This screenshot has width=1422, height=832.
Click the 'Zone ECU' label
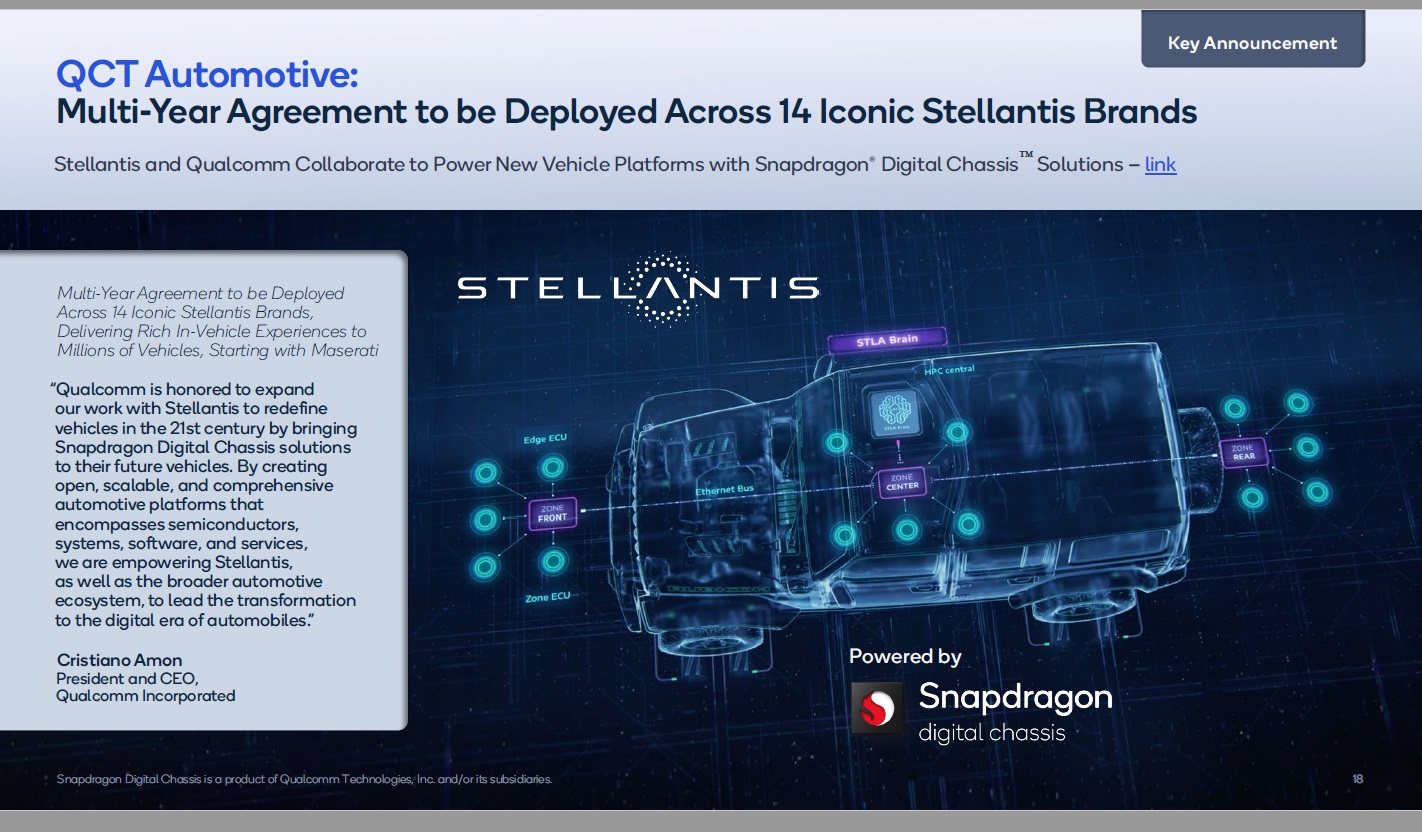click(548, 597)
